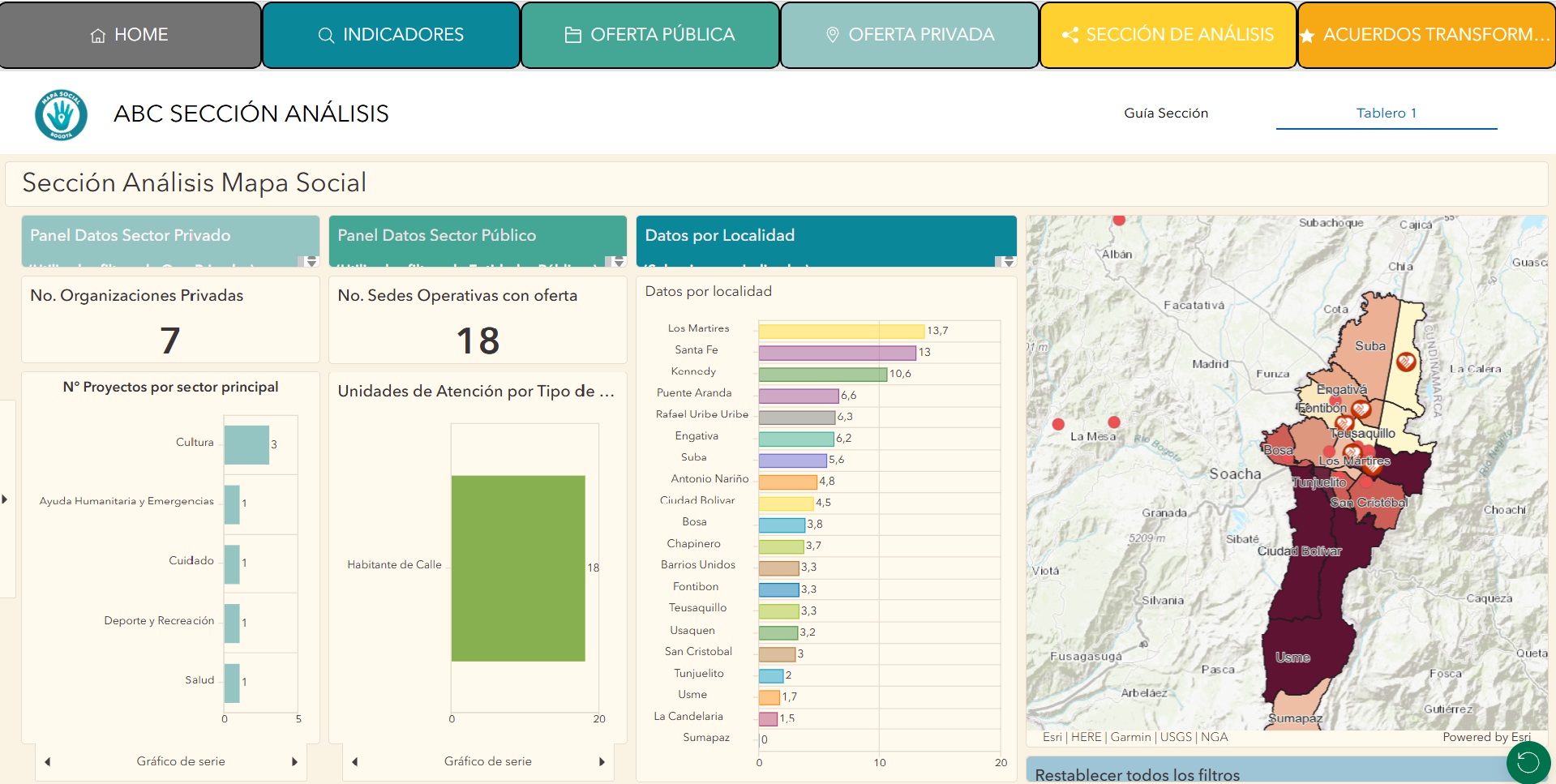The height and width of the screenshot is (784, 1556).
Task: Go to next chart in public sector panel
Action: [602, 762]
